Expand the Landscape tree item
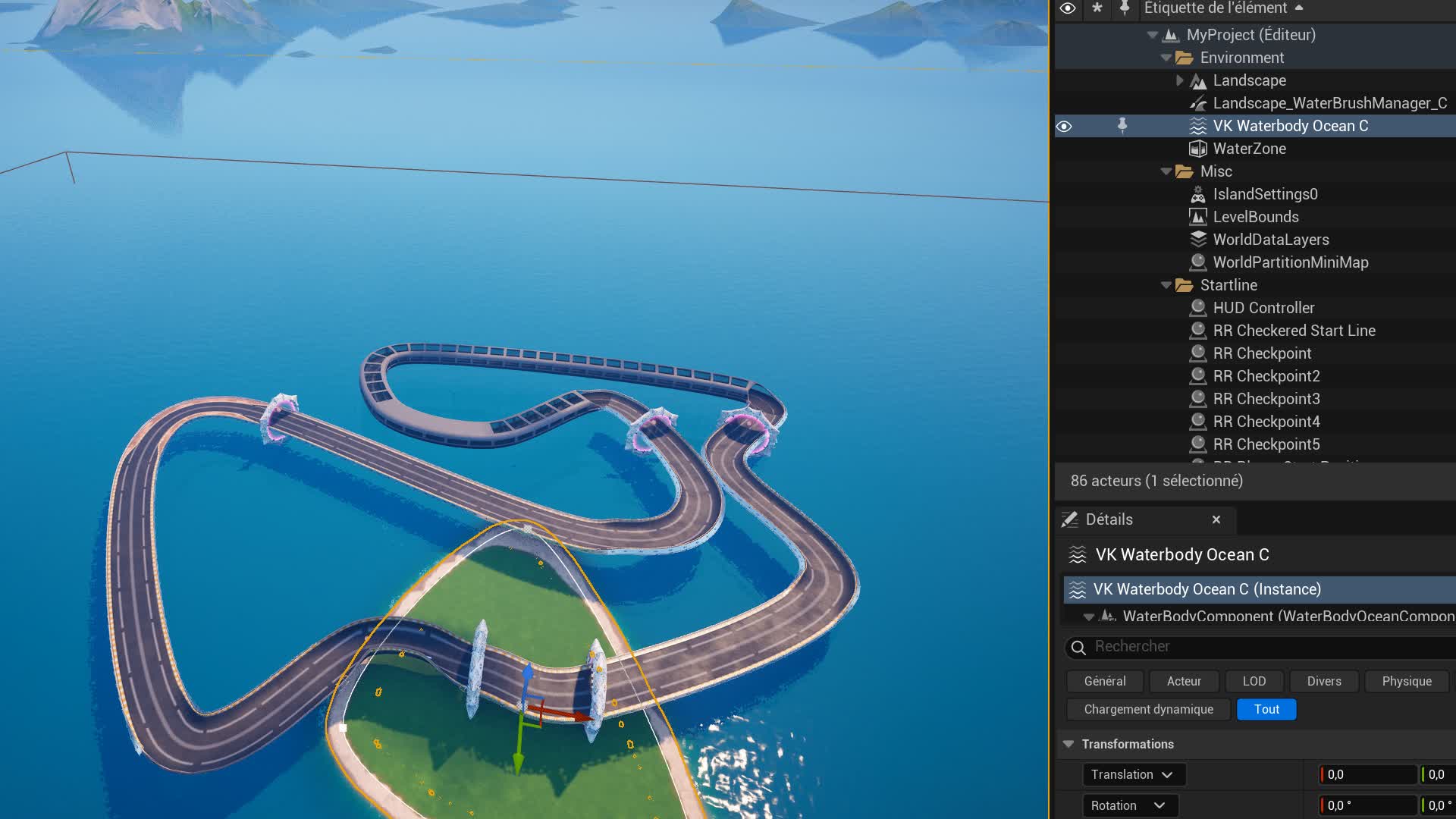The width and height of the screenshot is (1456, 819). (x=1179, y=80)
